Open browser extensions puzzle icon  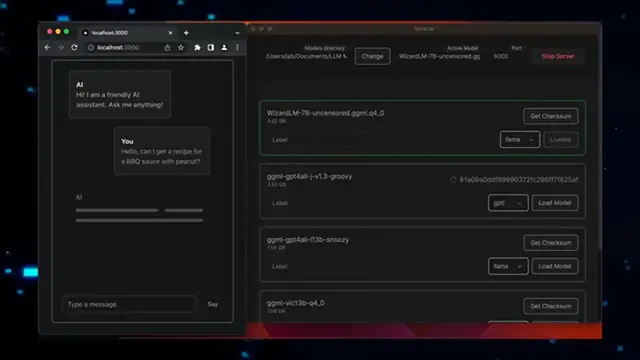[x=198, y=48]
